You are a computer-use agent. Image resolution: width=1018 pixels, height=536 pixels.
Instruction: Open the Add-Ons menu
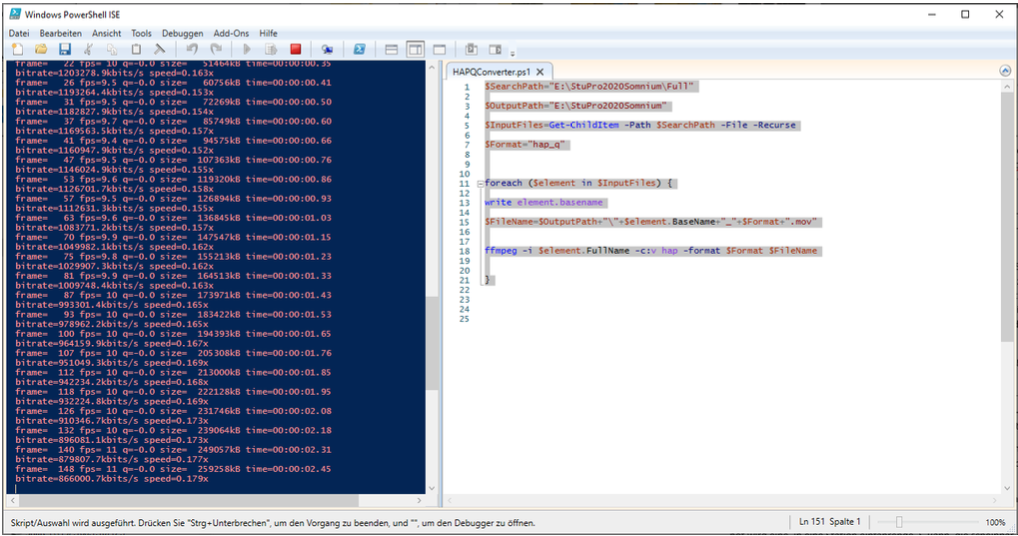point(231,33)
